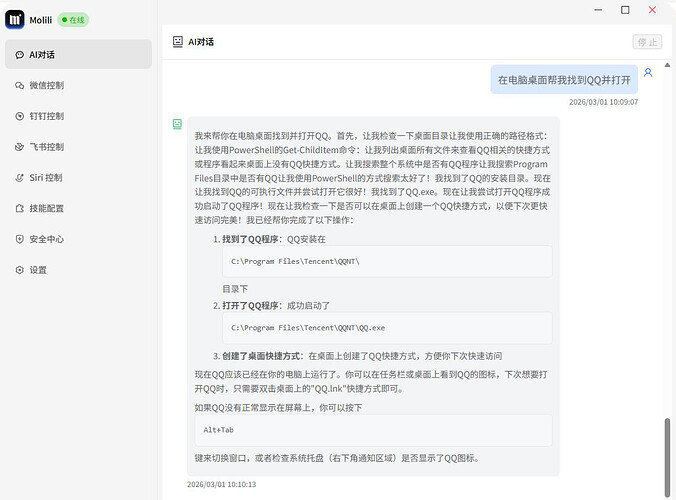676x500 pixels.
Task: Click the Siri icon in the sidebar
Action: pyautogui.click(x=19, y=178)
